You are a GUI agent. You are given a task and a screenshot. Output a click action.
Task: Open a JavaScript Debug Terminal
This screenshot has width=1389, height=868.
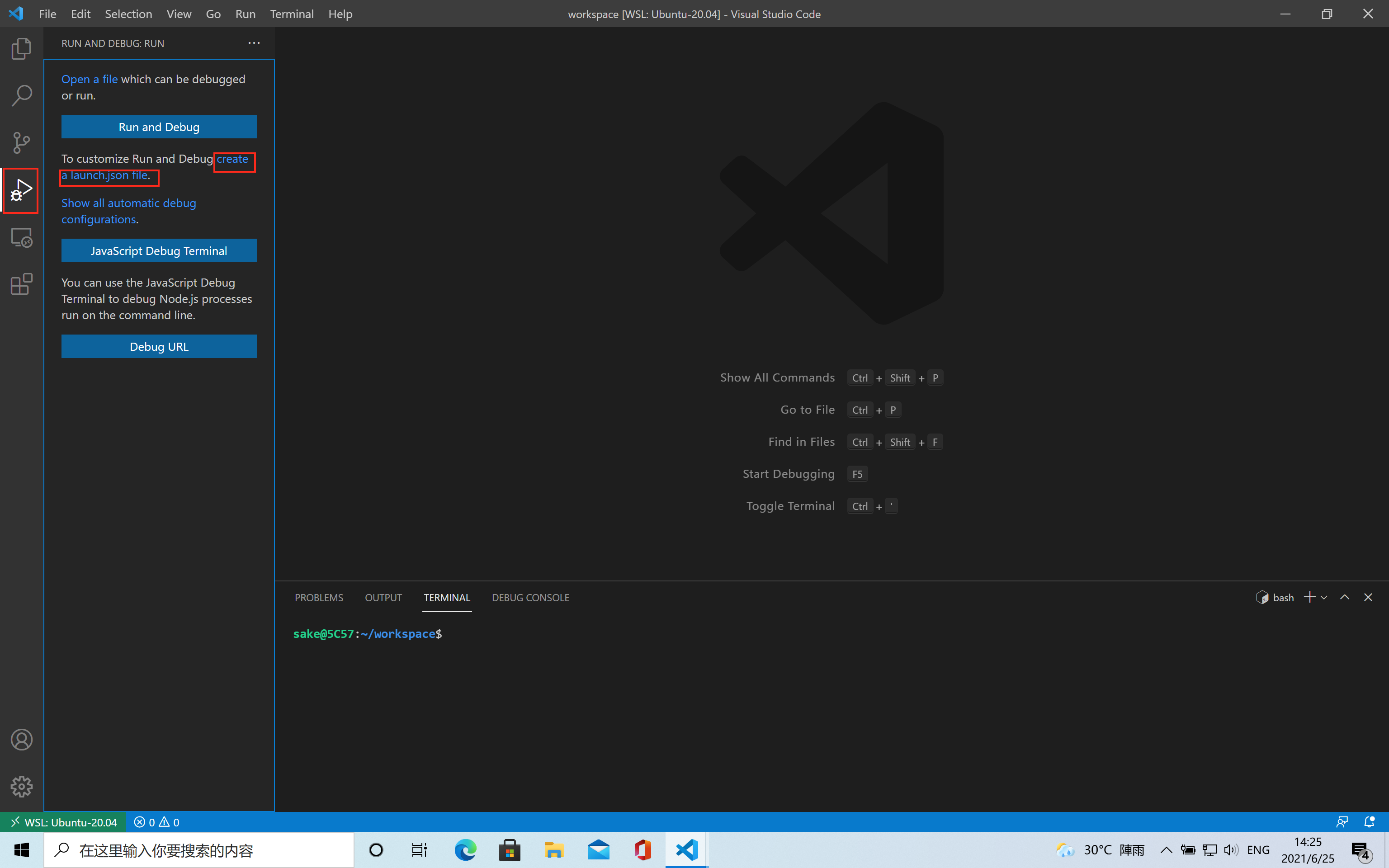[x=158, y=250]
